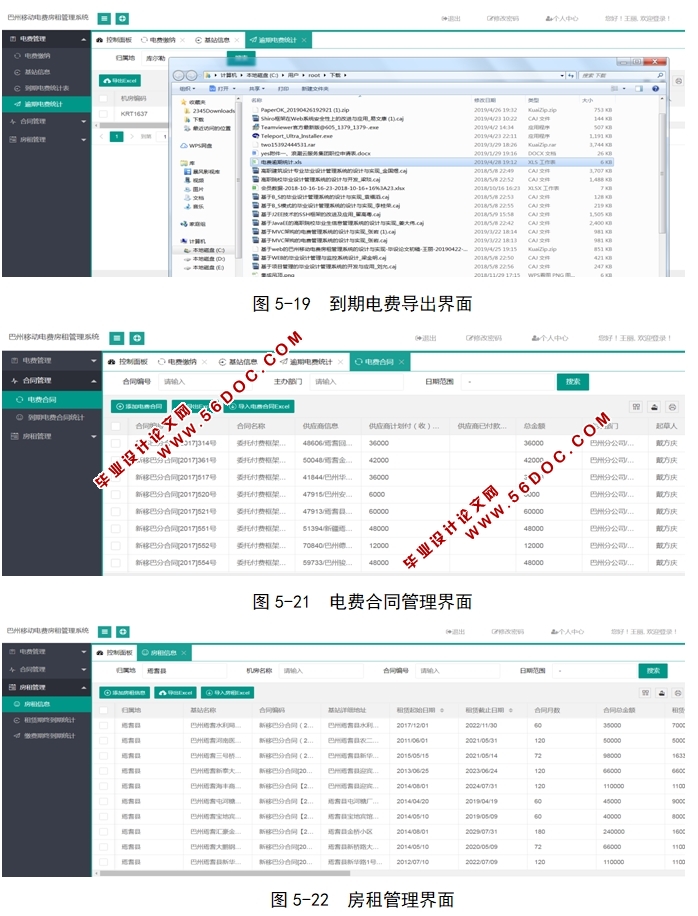Screen dimensions: 698x916
Task: Close 房租信息 tab in Figure 5-22
Action: tap(183, 653)
